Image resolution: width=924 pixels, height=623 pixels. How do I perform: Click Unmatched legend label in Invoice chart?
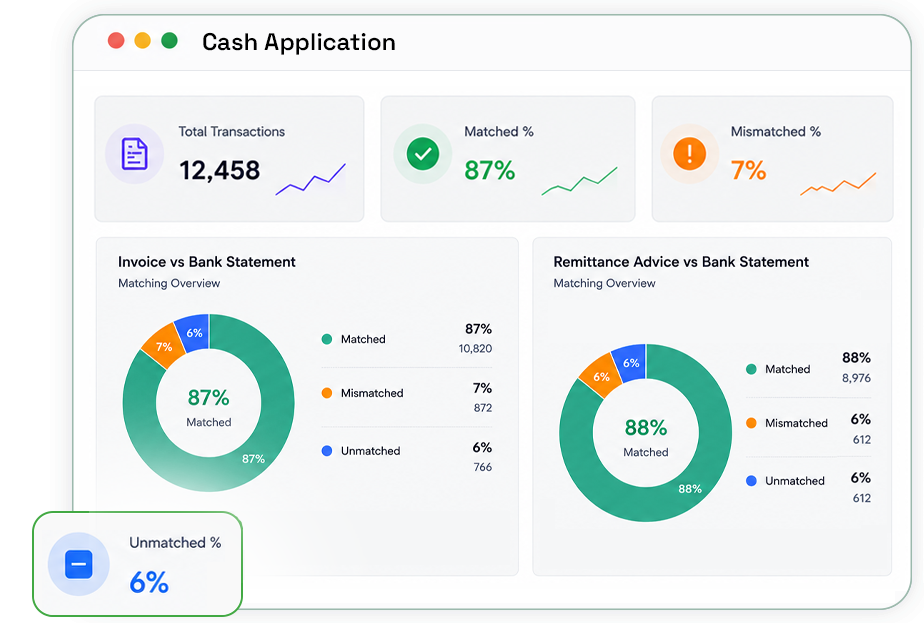370,451
